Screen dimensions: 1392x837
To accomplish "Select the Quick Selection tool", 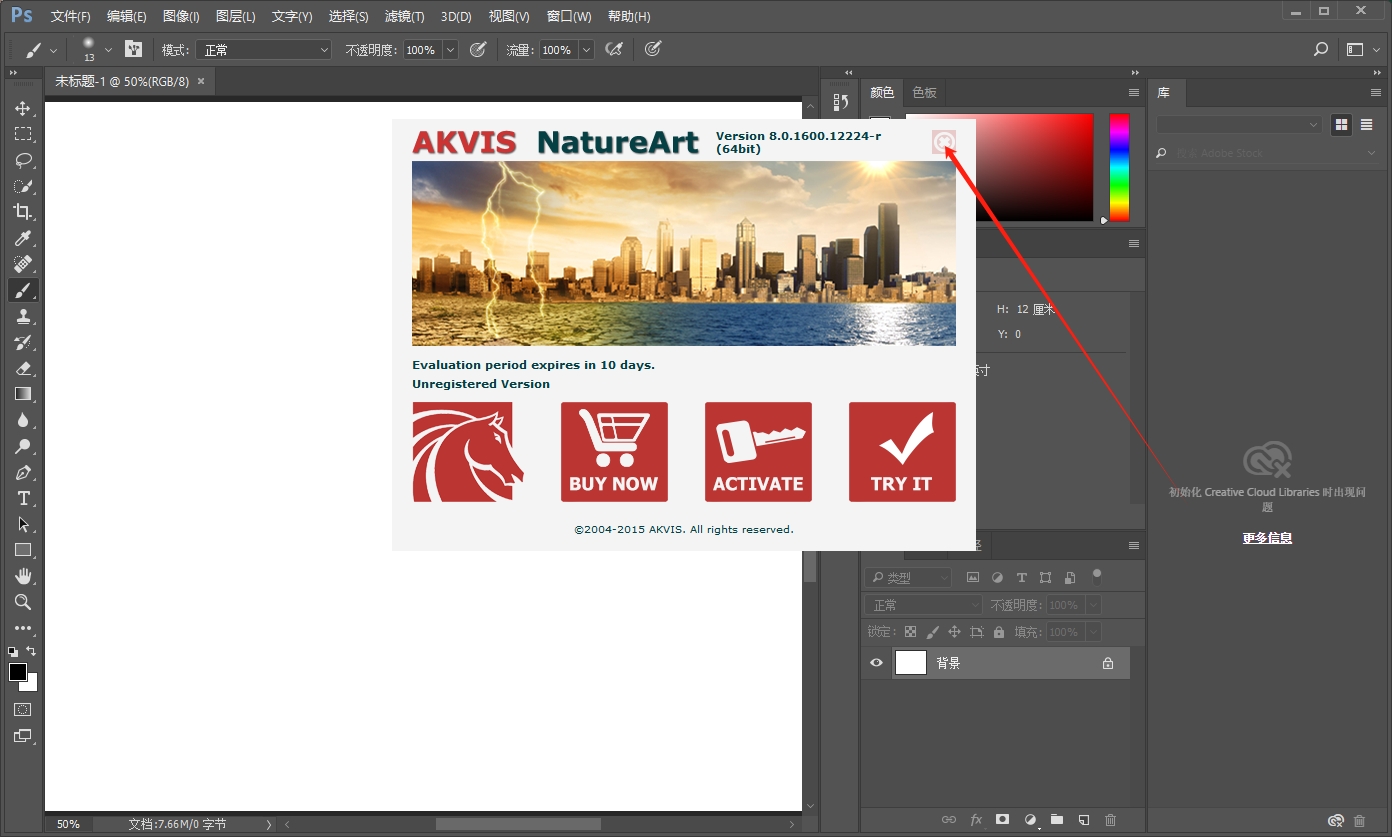I will (x=22, y=186).
